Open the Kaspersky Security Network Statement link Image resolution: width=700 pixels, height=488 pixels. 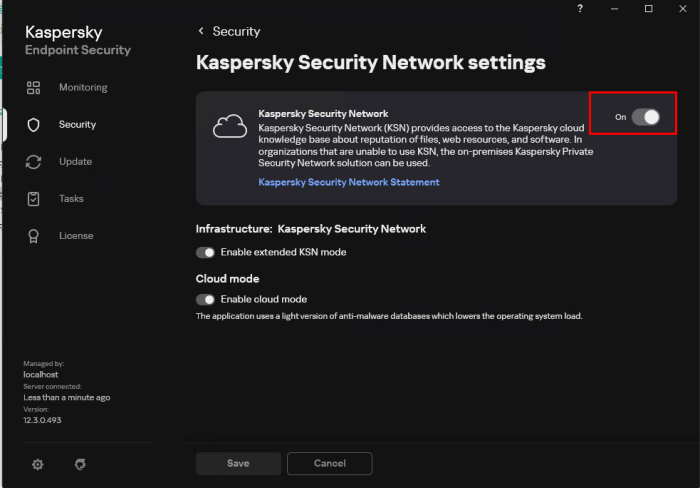(x=348, y=182)
